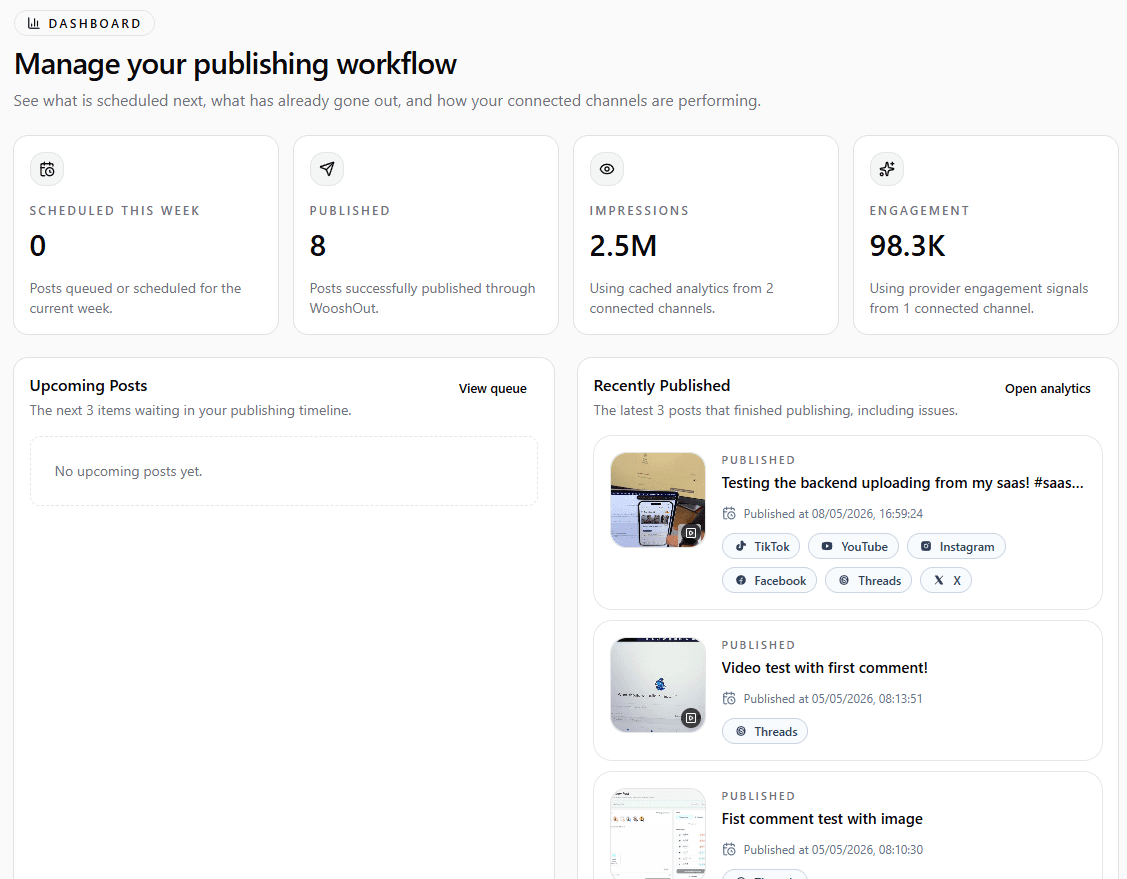The width and height of the screenshot is (1127, 879).
Task: Click video badge icon on the phone thumbnail
Action: point(691,533)
